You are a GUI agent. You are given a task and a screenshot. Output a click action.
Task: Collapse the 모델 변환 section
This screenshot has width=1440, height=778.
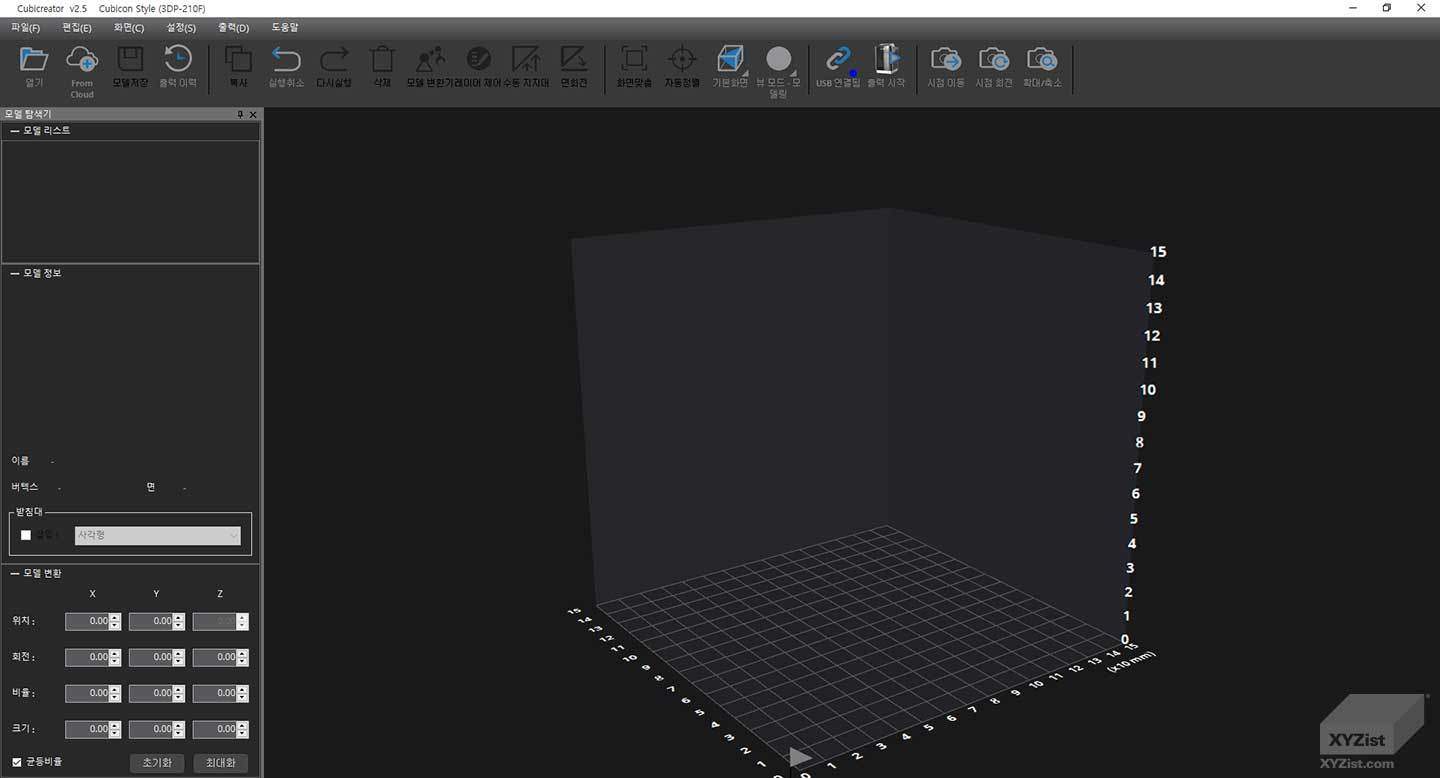click(x=14, y=573)
